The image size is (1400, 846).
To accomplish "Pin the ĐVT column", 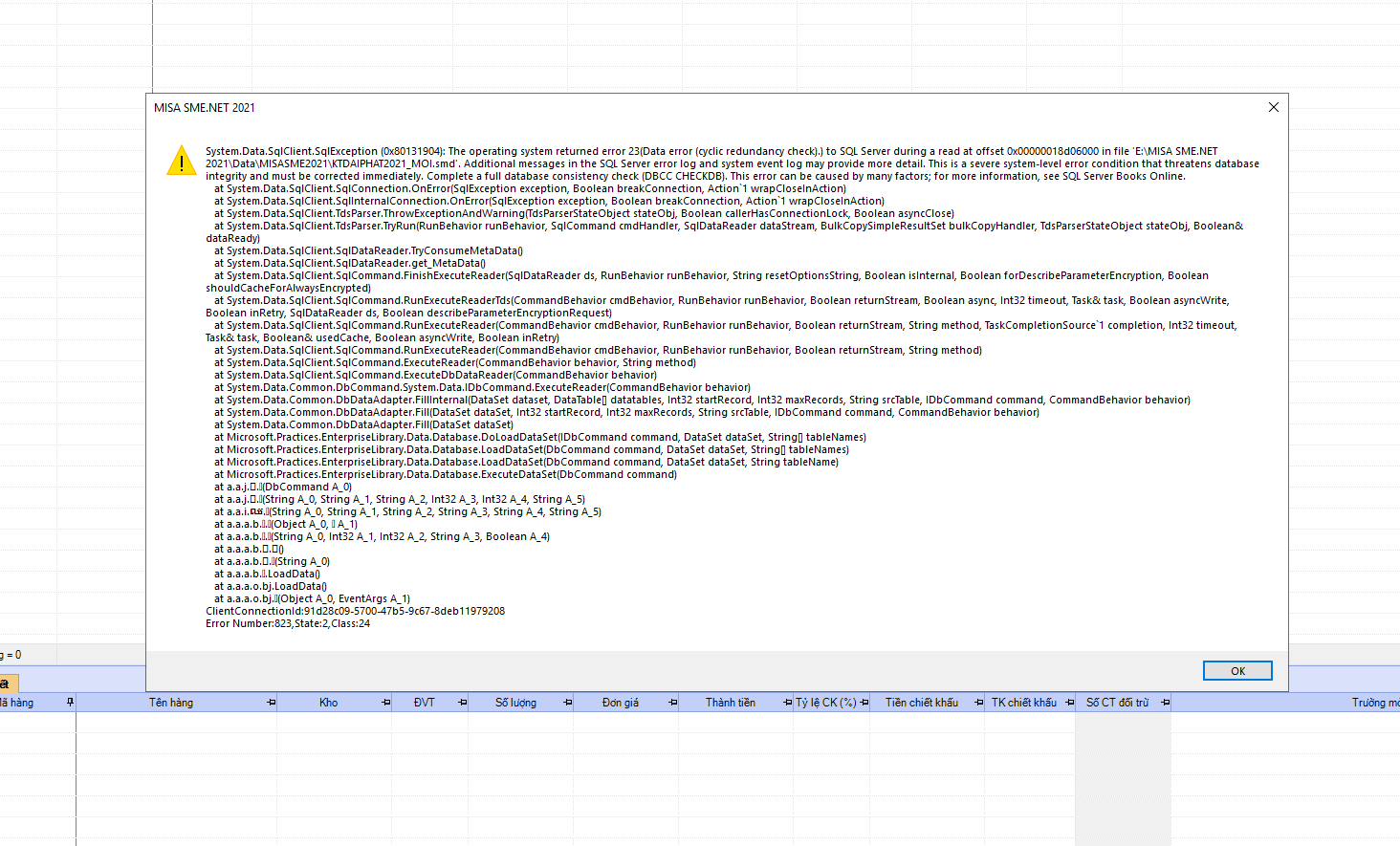I will (462, 703).
